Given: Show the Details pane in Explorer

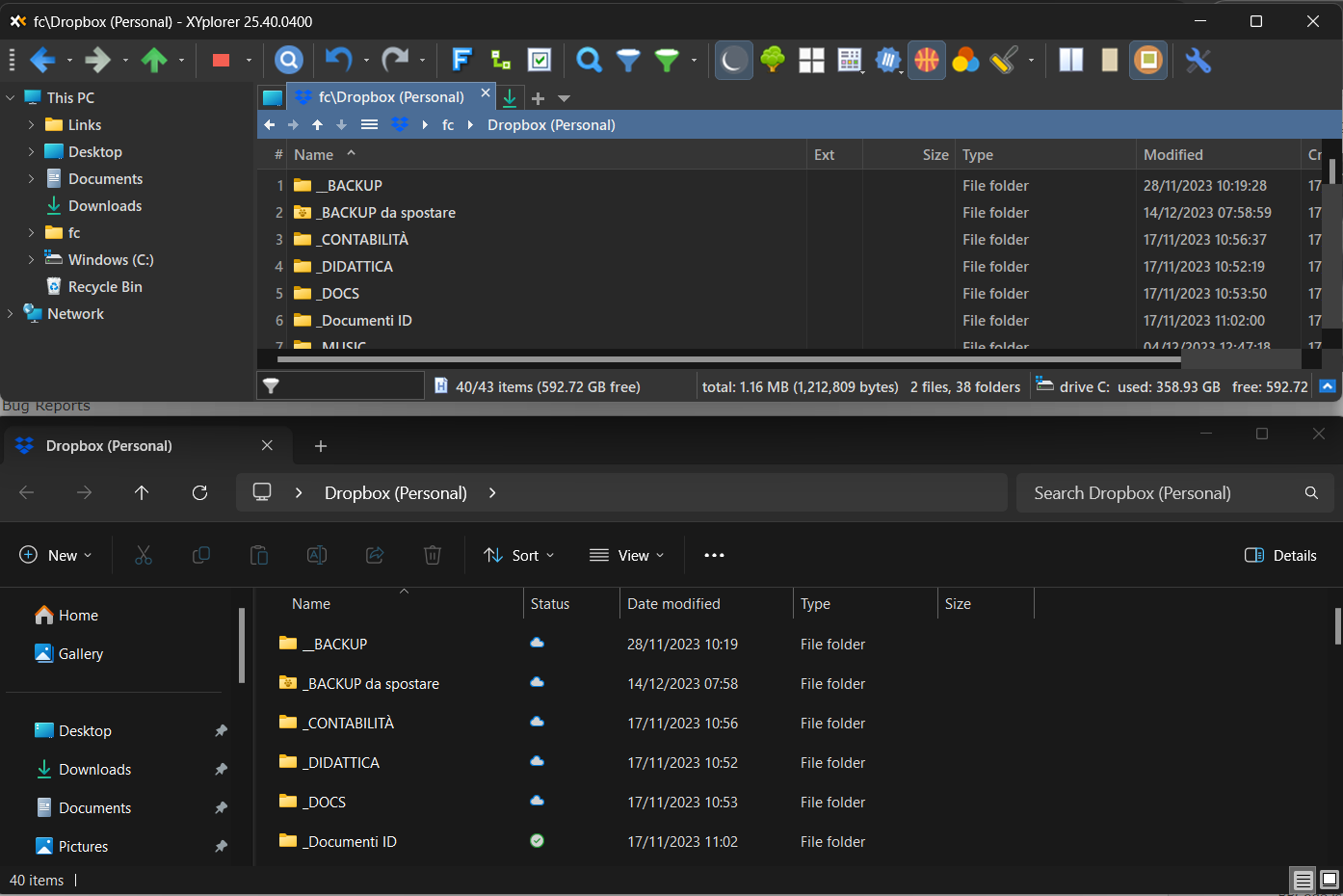Looking at the screenshot, I should [x=1279, y=555].
